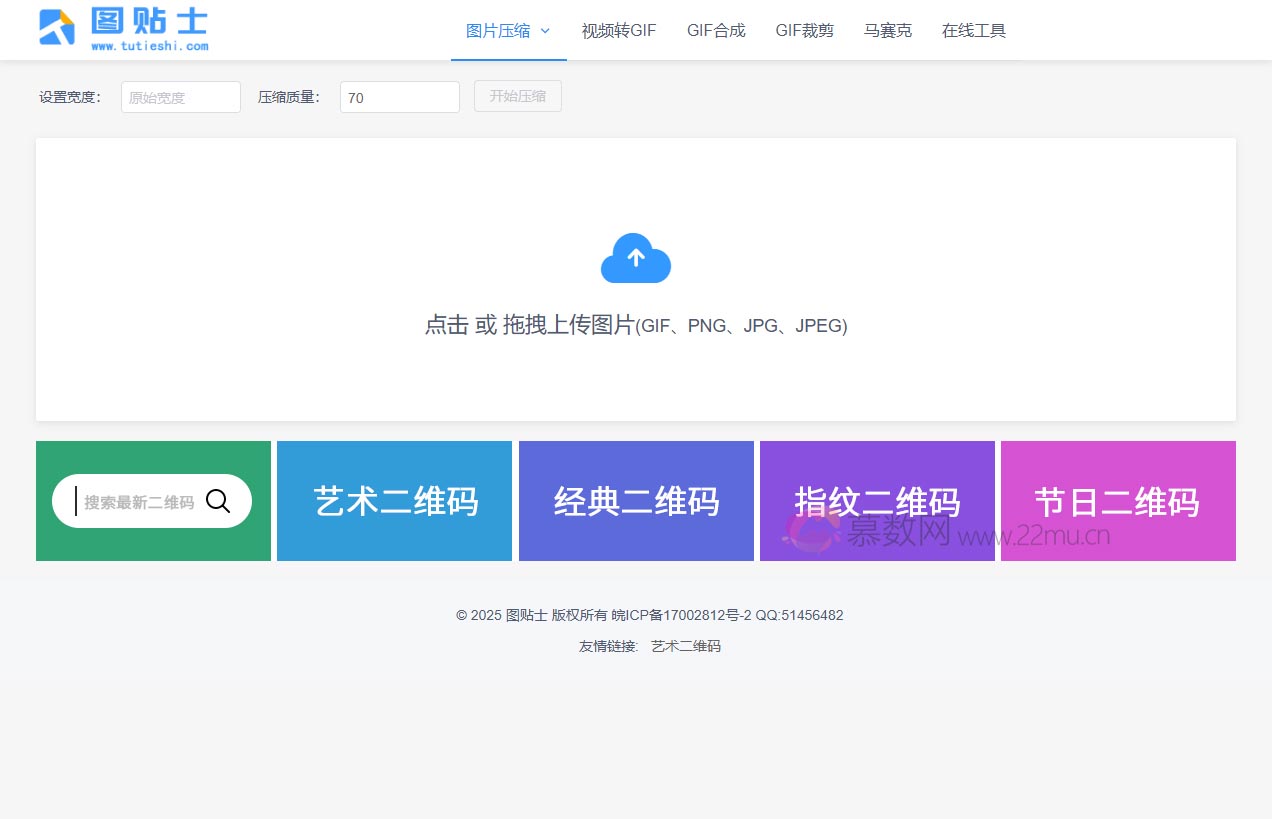Expand the 图片压缩 dropdown menu
Viewport: 1272px width, 819px height.
(498, 31)
